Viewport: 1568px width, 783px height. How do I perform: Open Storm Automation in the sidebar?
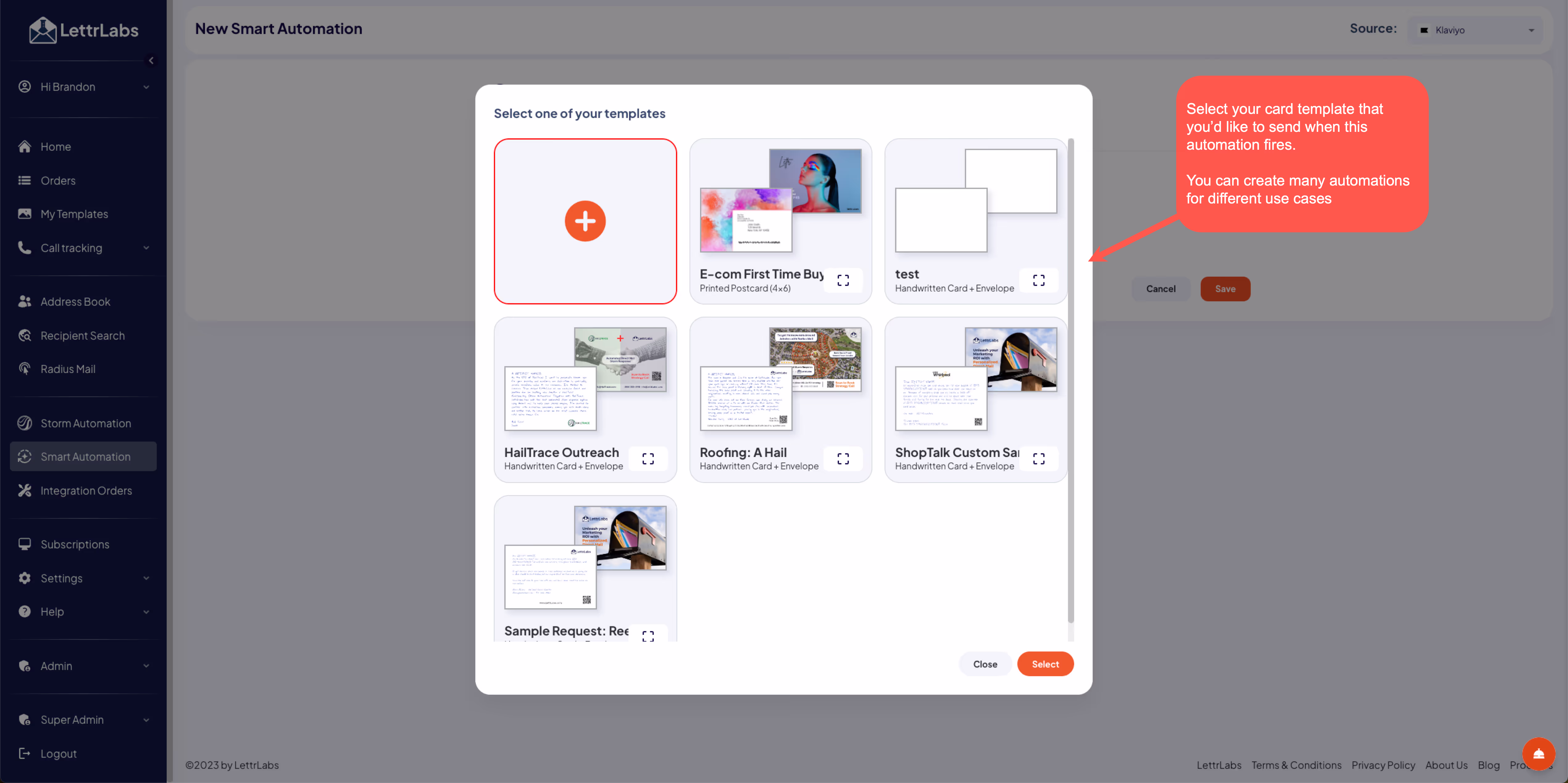pyautogui.click(x=83, y=423)
